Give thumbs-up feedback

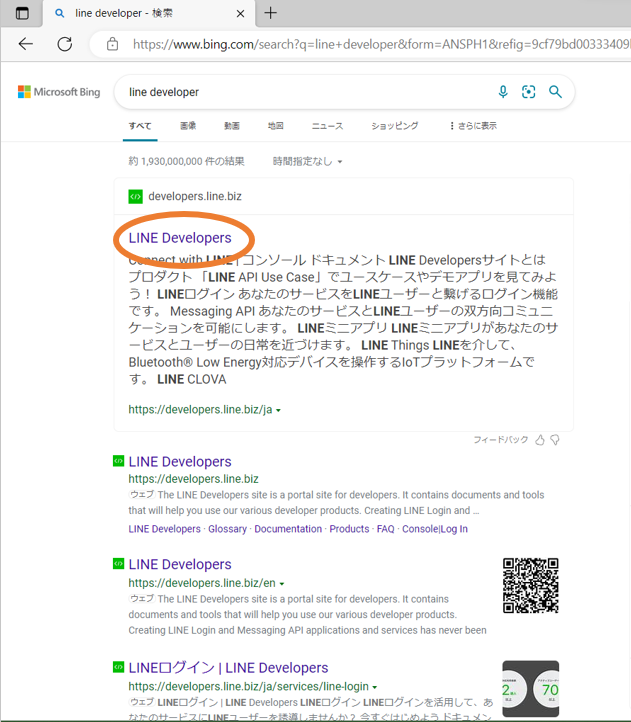coord(540,440)
